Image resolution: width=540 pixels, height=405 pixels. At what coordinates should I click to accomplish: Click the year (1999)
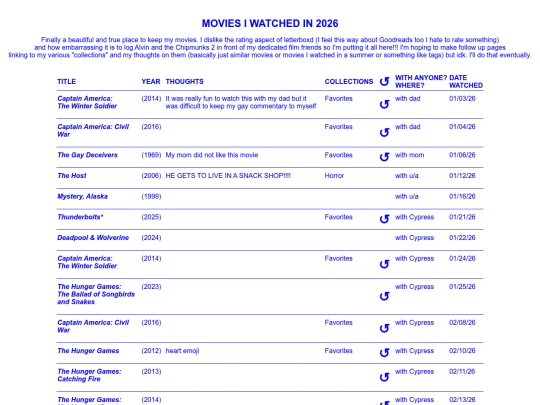coord(151,196)
